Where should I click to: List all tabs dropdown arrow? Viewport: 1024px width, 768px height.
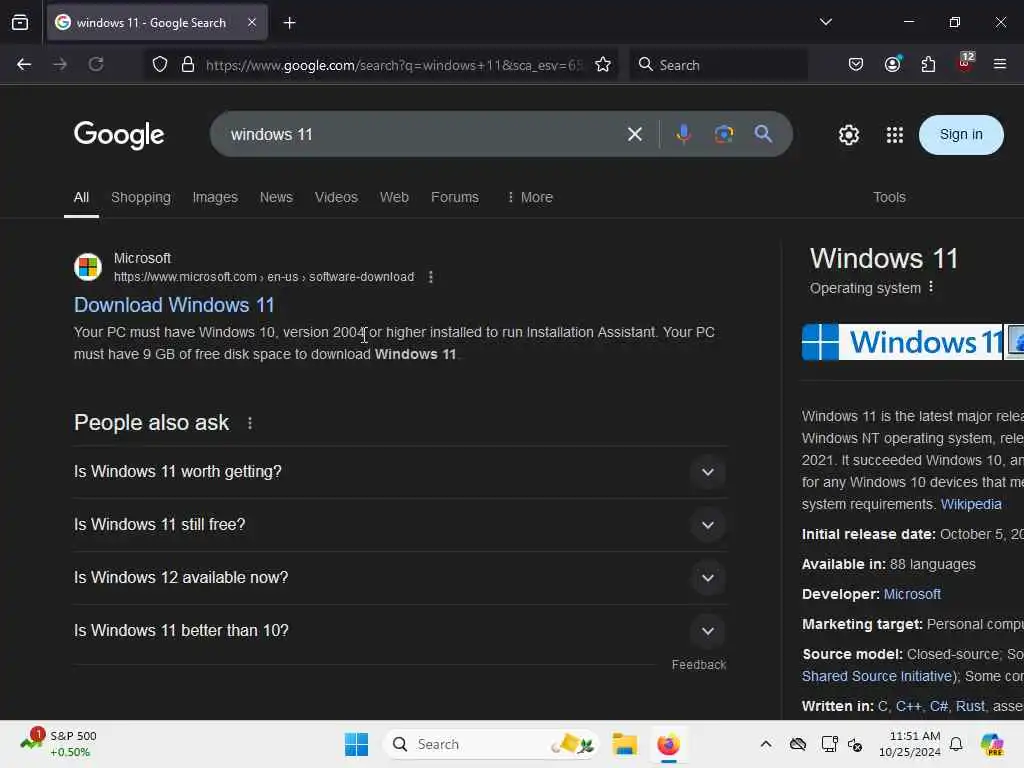click(825, 22)
